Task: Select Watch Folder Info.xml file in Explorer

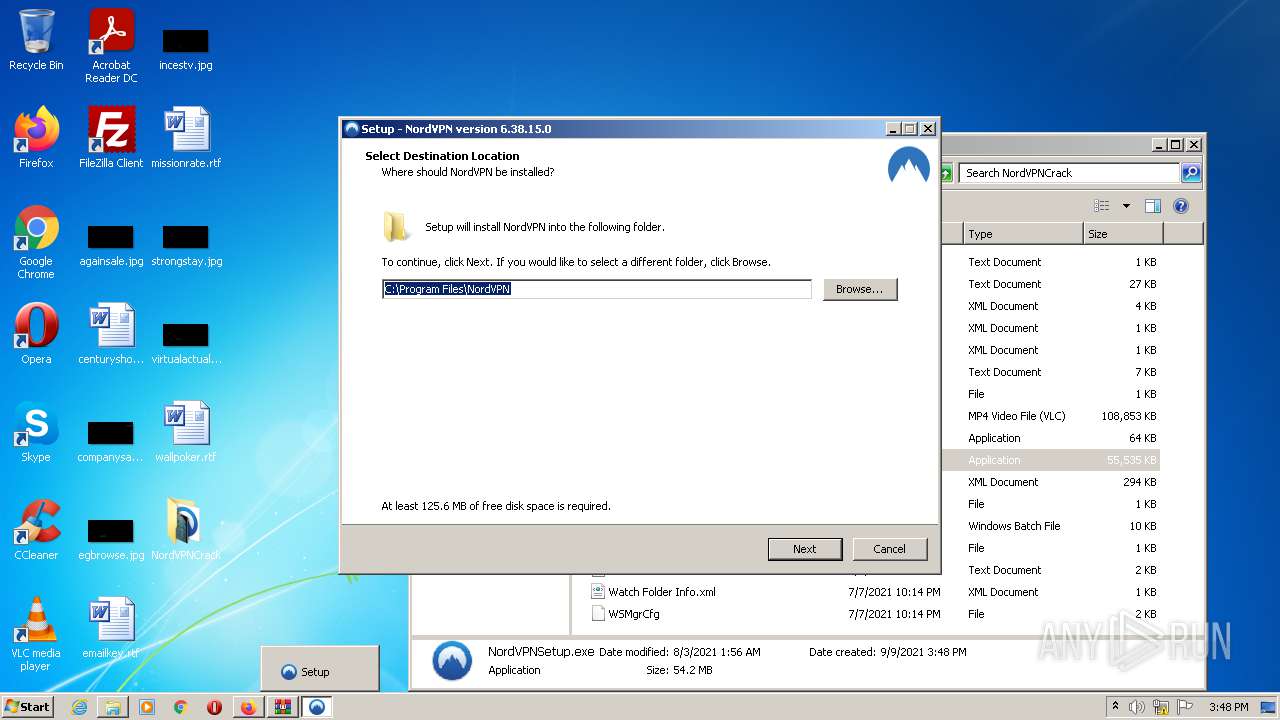Action: coord(662,592)
